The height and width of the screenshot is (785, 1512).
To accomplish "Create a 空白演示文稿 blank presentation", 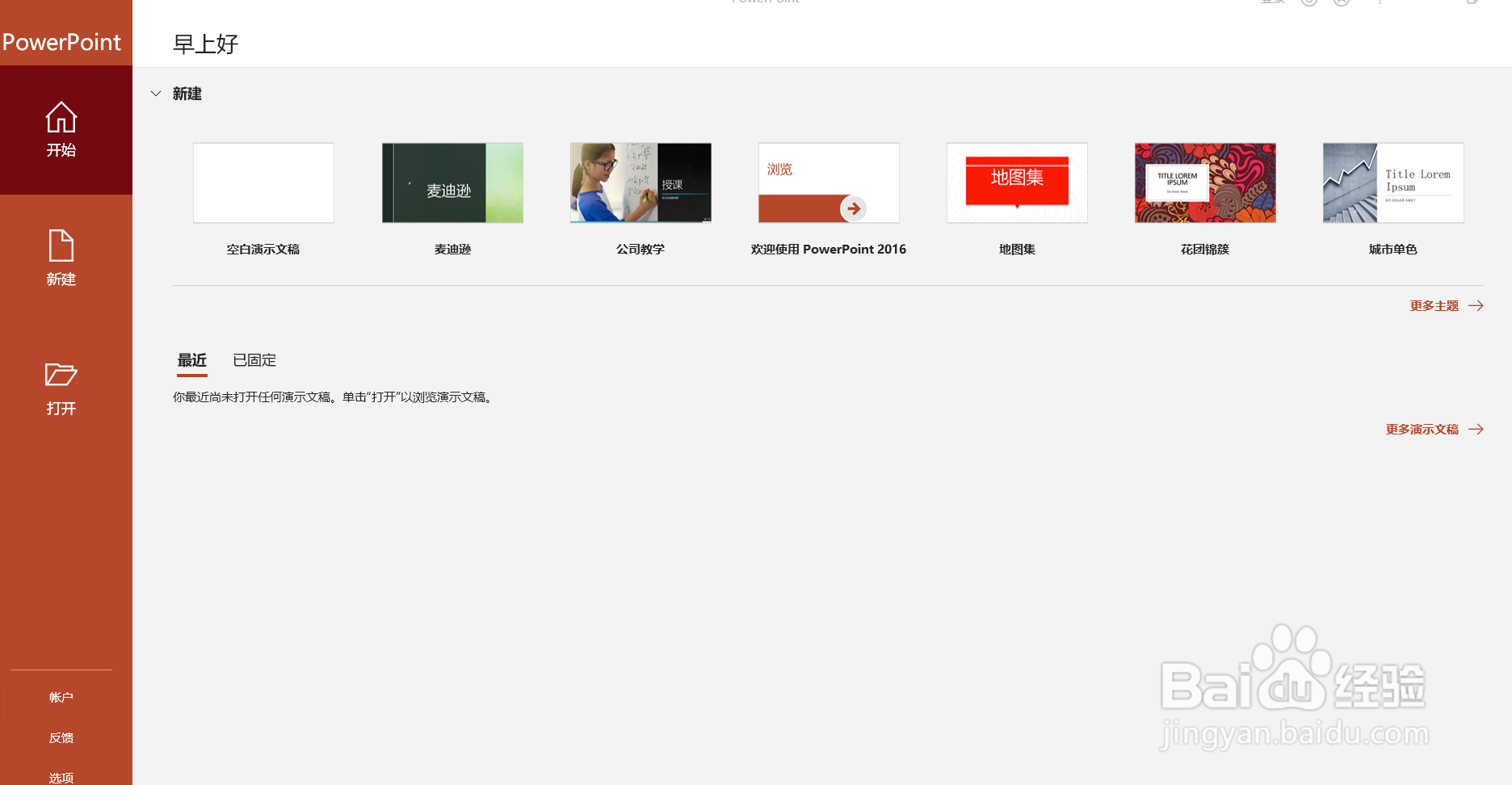I will point(263,183).
